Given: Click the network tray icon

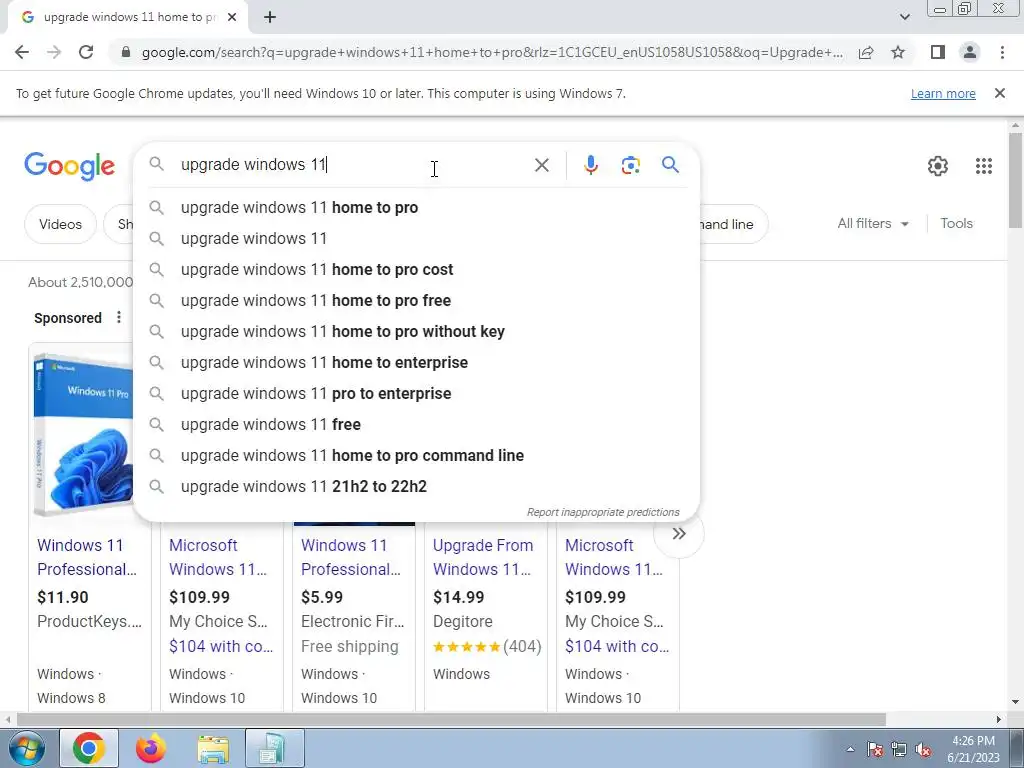Looking at the screenshot, I should point(899,749).
